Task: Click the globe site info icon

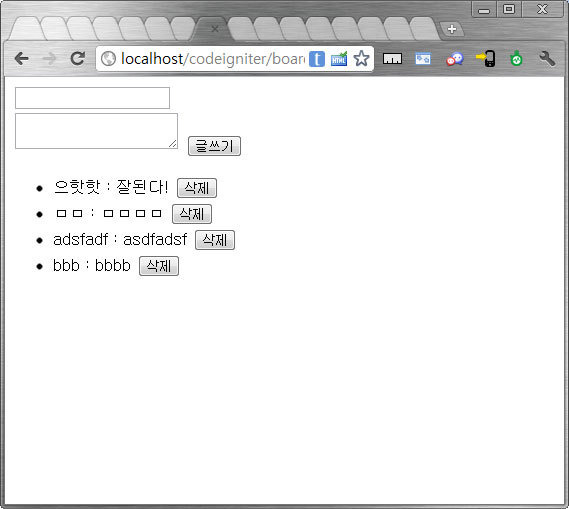Action: point(108,58)
